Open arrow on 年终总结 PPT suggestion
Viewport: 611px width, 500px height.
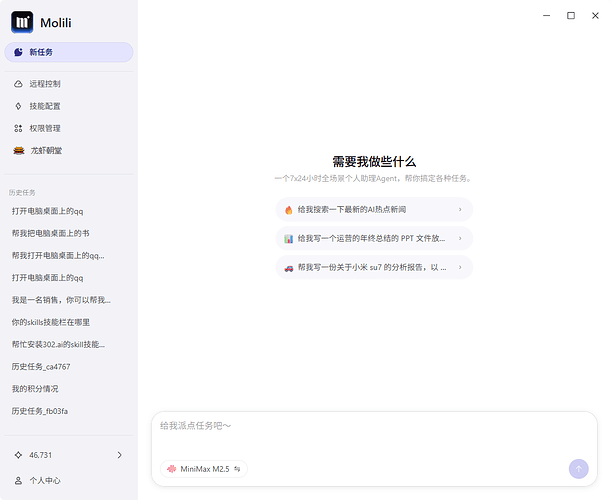460,239
